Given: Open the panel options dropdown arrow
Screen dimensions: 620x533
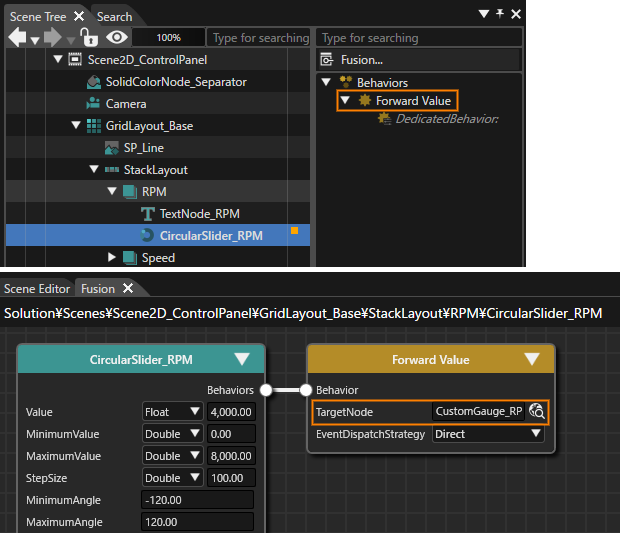Looking at the screenshot, I should coord(484,14).
